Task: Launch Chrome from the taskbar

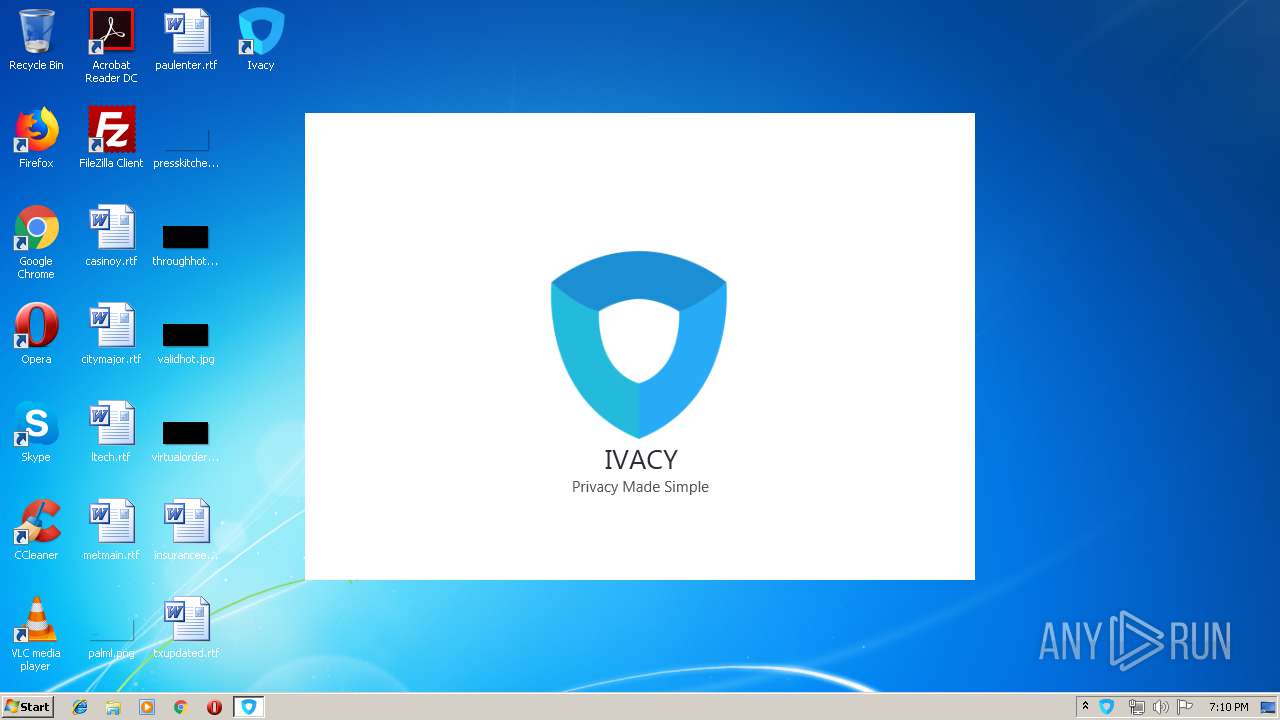Action: pyautogui.click(x=181, y=707)
